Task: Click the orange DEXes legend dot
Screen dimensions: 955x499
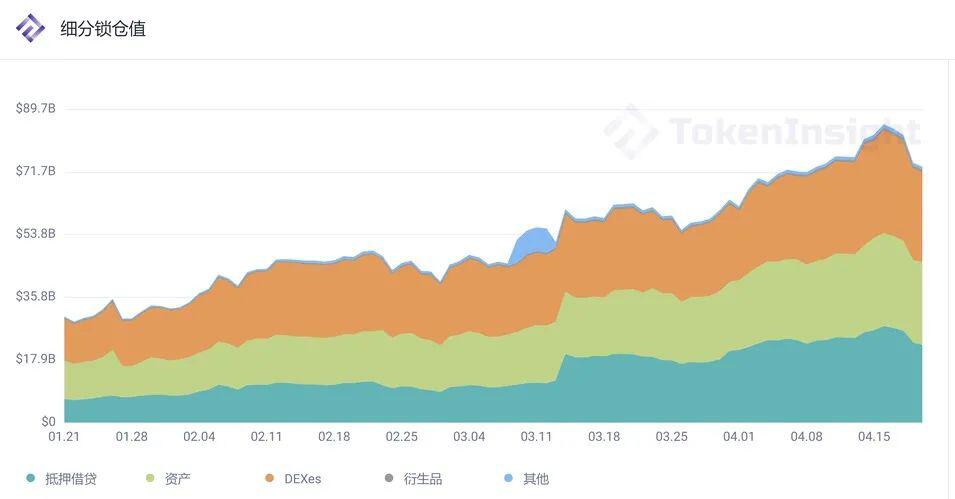Action: (x=269, y=478)
